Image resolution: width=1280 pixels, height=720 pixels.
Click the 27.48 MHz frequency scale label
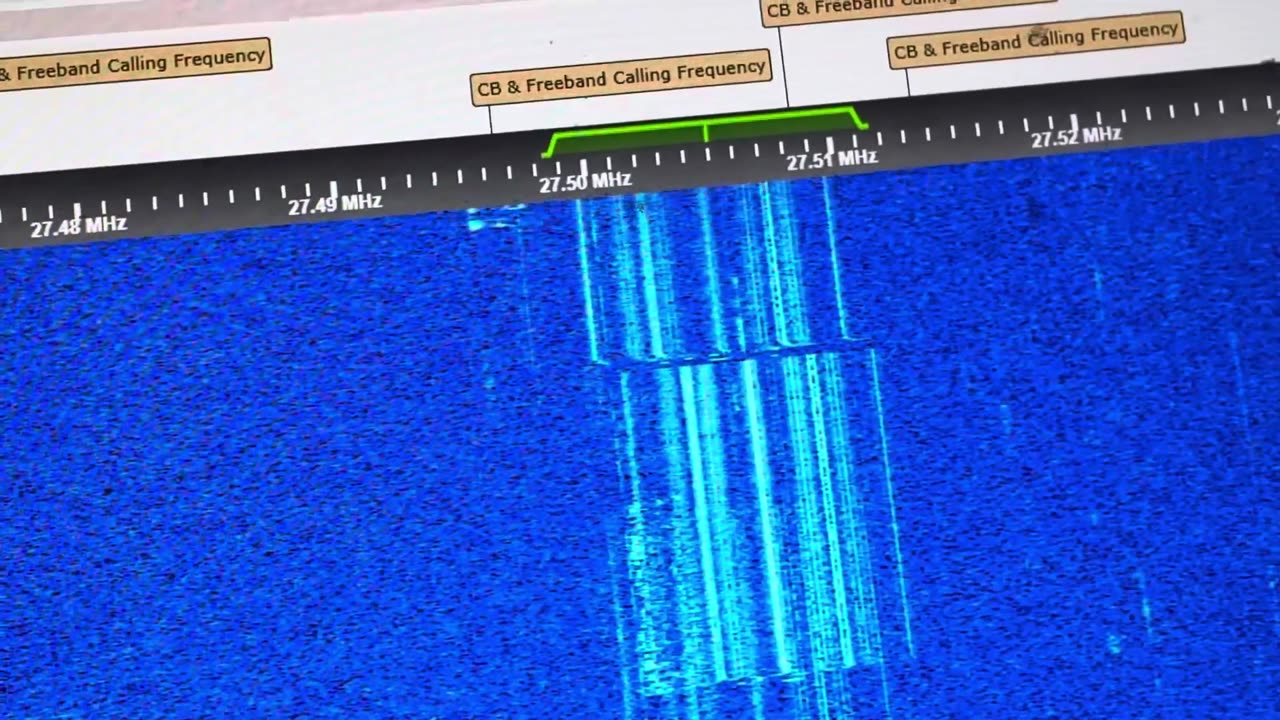click(78, 226)
